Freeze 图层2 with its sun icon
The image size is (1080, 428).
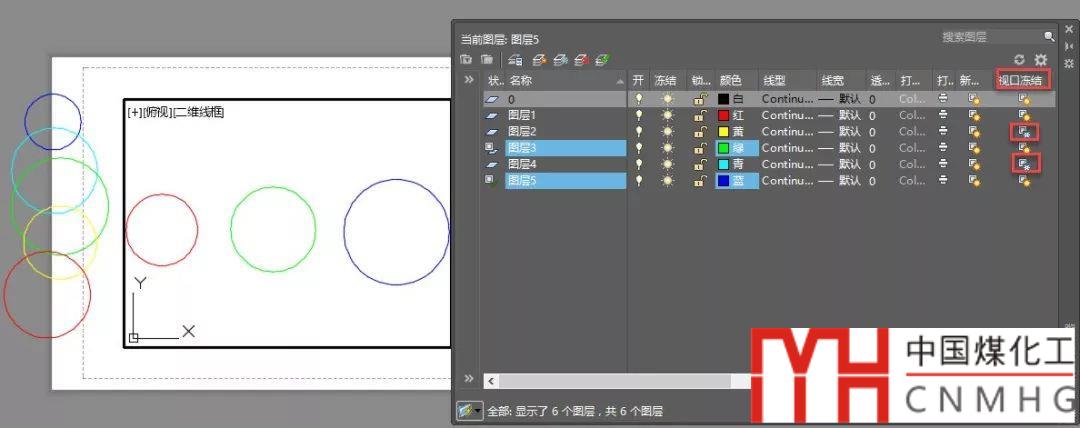pyautogui.click(x=667, y=132)
